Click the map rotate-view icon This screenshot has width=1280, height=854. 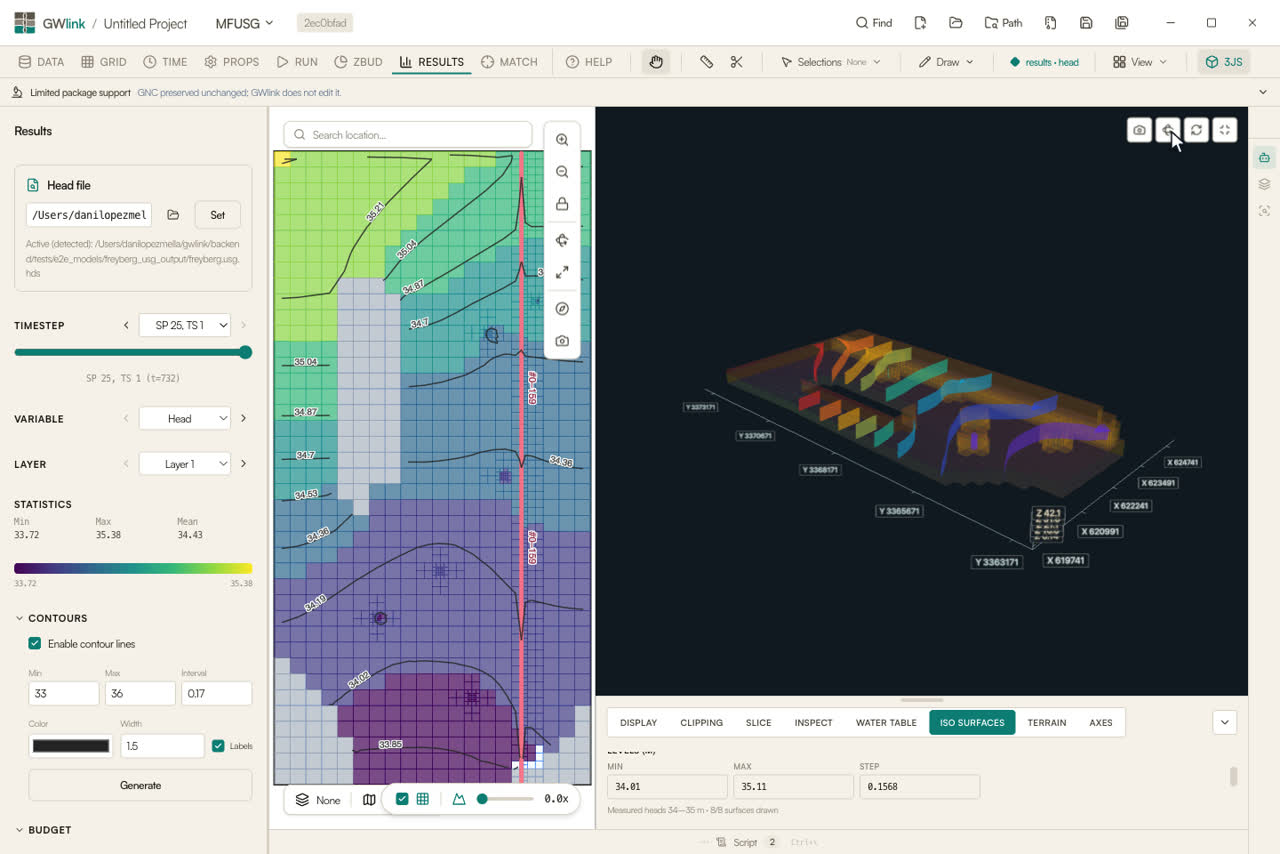coord(562,240)
